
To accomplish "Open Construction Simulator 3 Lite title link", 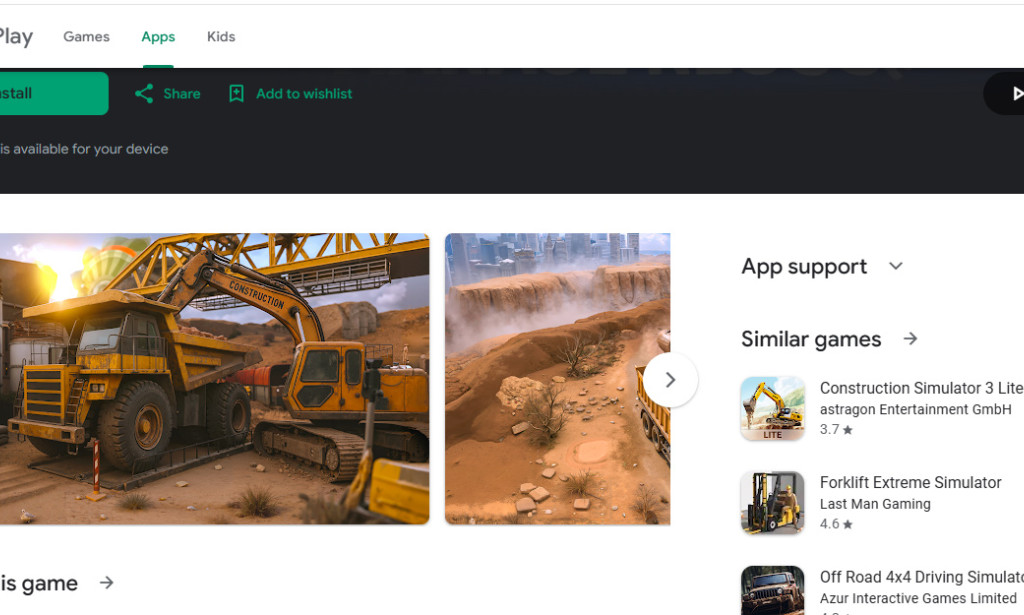I will [x=920, y=388].
